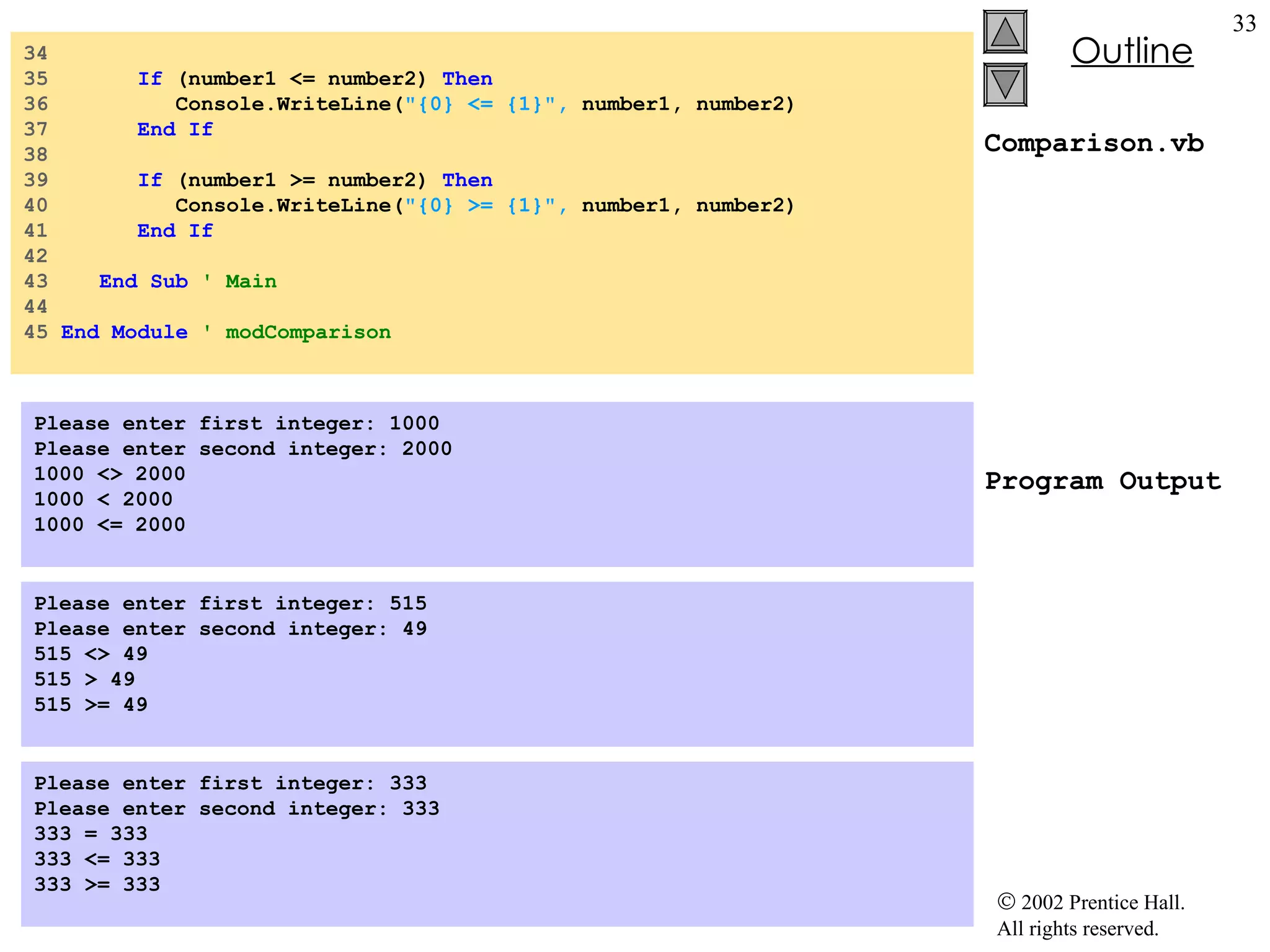Viewport: 1270px width, 952px height.
Task: Click output line '333 >= 333'
Action: point(97,884)
